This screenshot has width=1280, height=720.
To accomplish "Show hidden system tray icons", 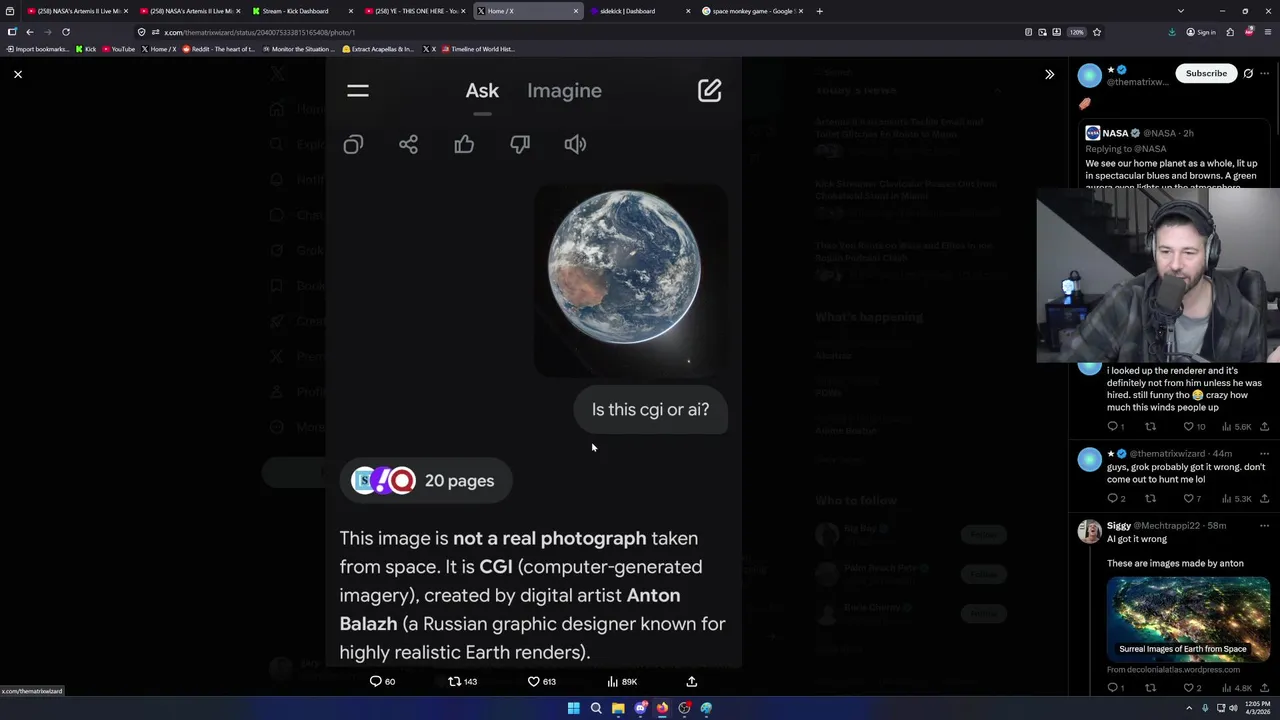I will 1191,708.
